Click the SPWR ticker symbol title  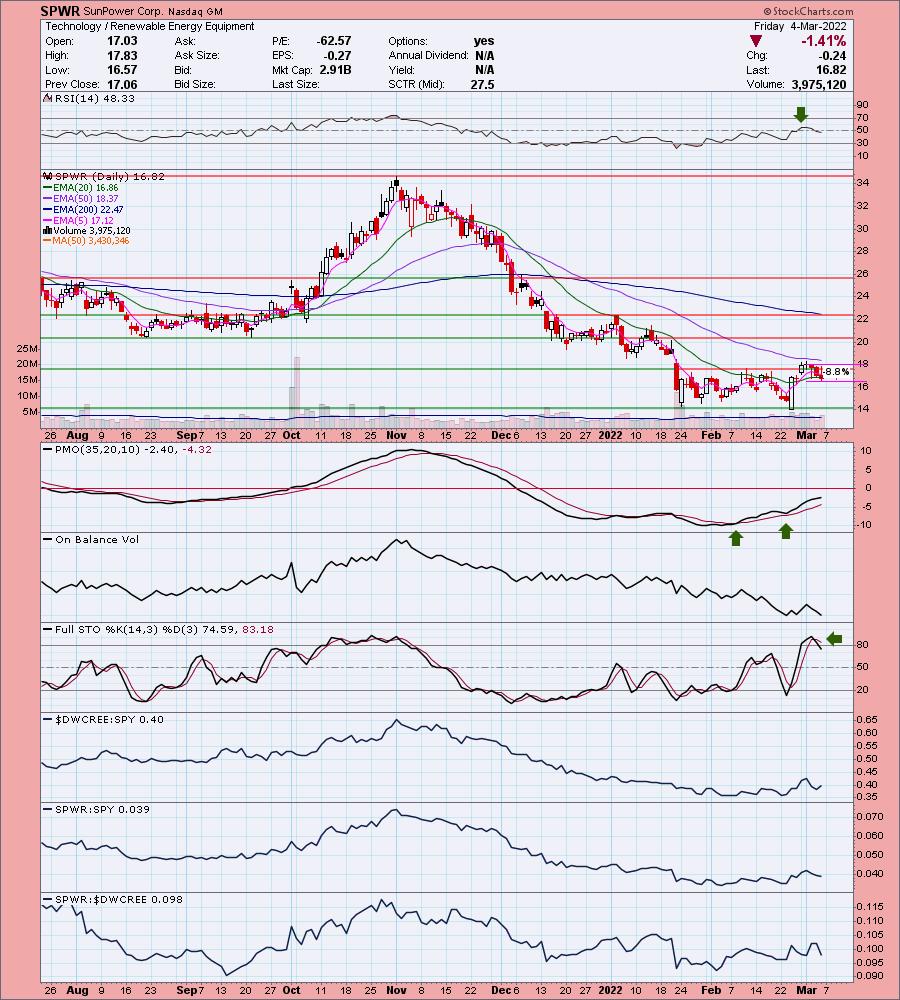click(60, 11)
